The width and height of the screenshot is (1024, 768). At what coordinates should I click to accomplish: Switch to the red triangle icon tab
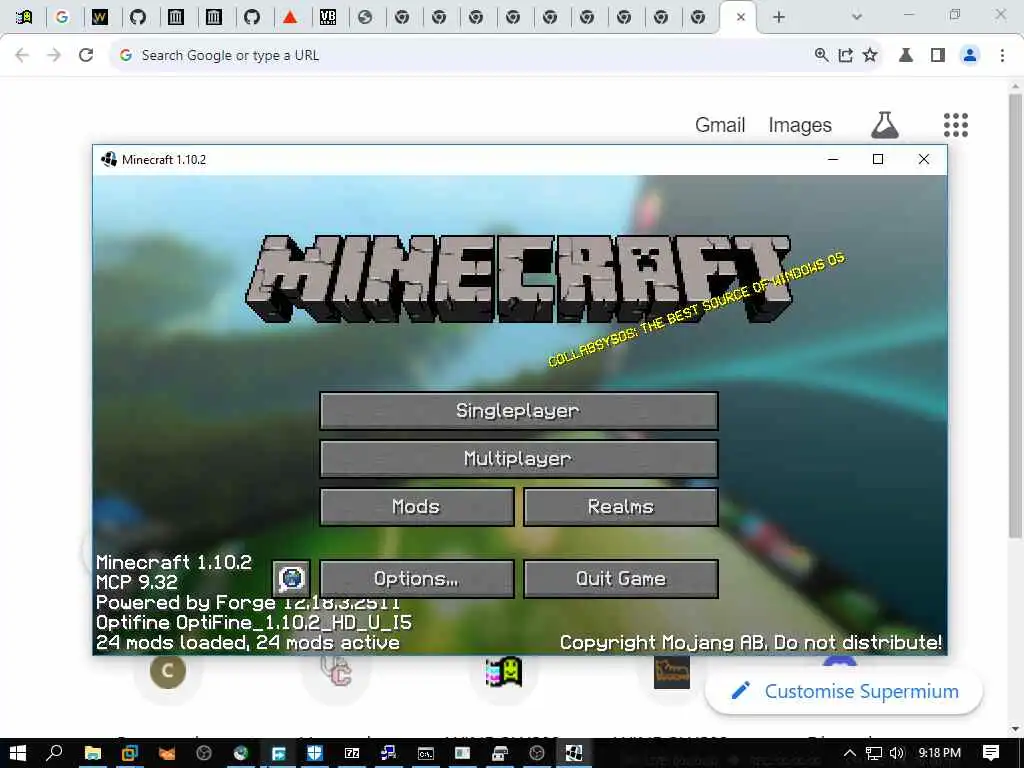coord(290,17)
